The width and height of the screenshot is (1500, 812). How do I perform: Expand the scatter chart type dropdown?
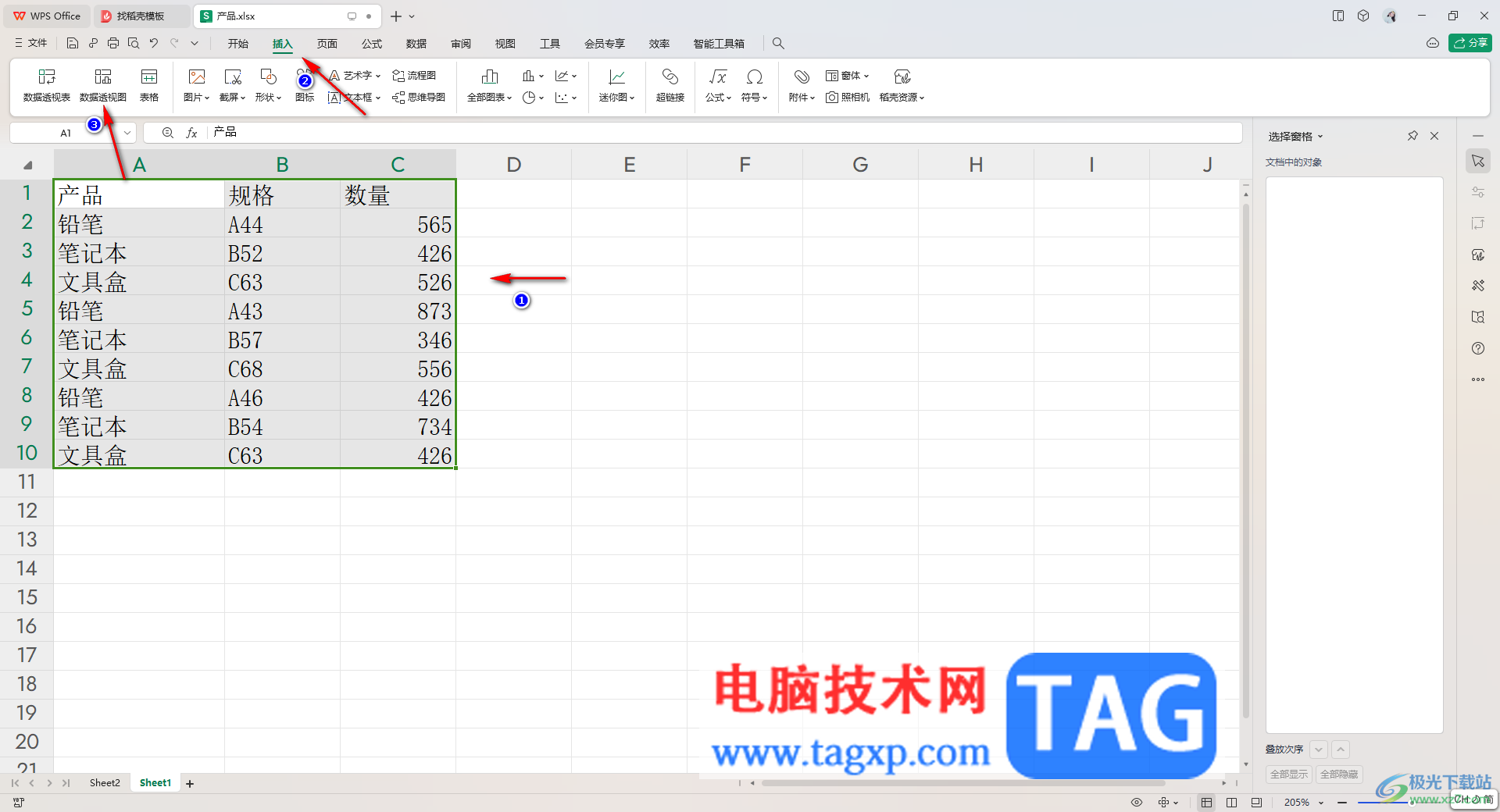tap(574, 98)
